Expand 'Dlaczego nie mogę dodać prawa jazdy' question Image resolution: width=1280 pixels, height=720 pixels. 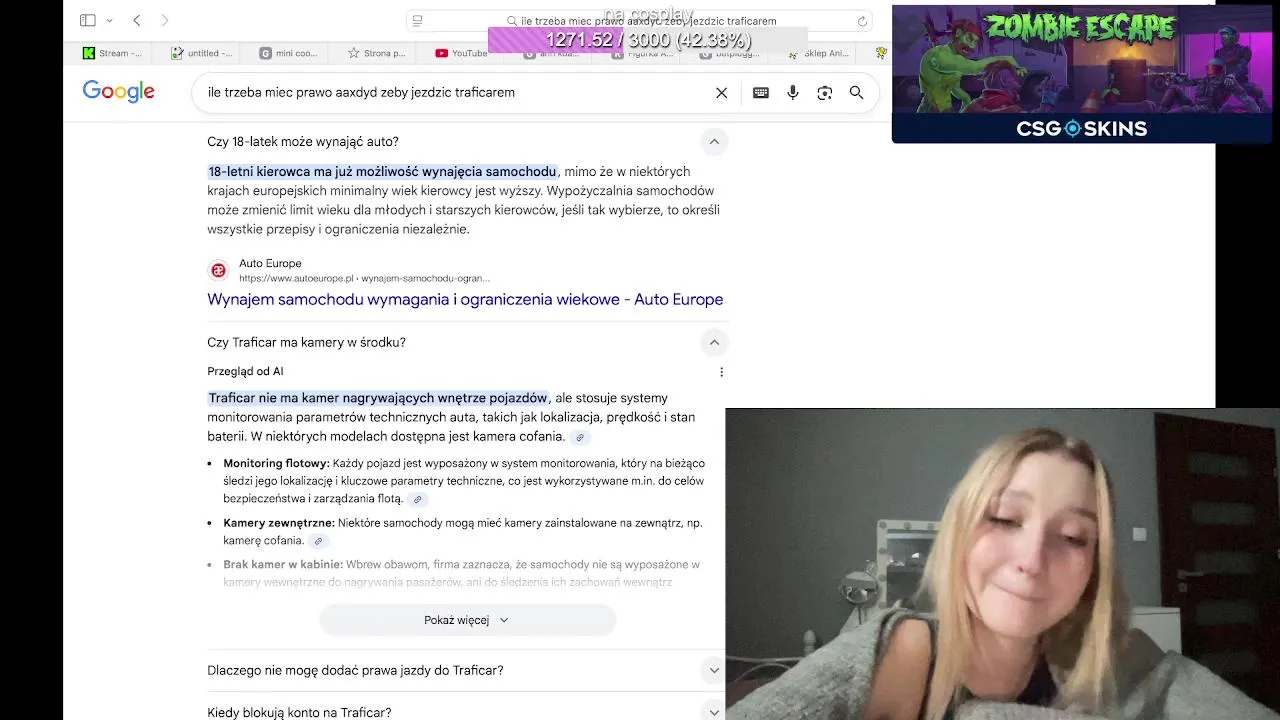pos(467,670)
